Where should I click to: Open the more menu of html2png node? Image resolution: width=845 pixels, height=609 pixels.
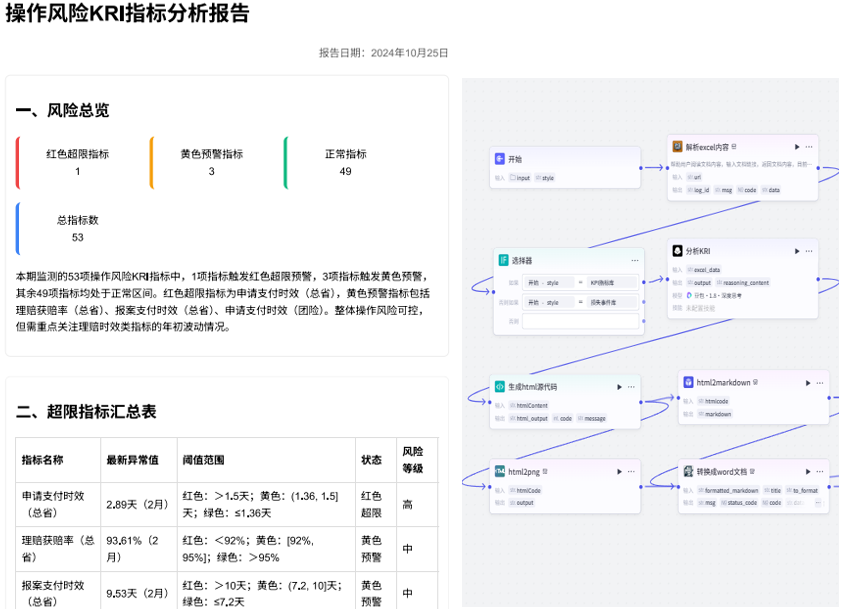(x=631, y=472)
